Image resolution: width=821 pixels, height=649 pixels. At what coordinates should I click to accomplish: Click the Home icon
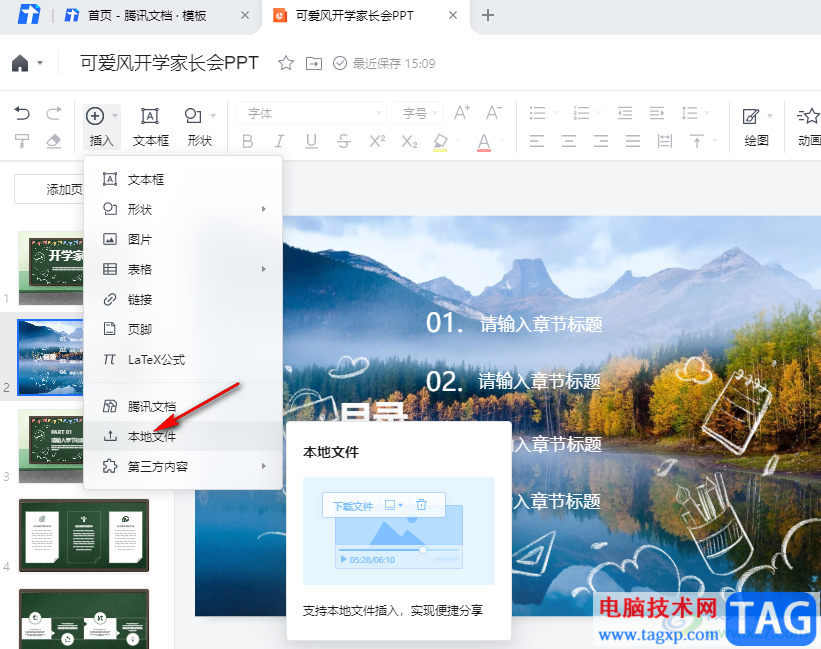20,63
